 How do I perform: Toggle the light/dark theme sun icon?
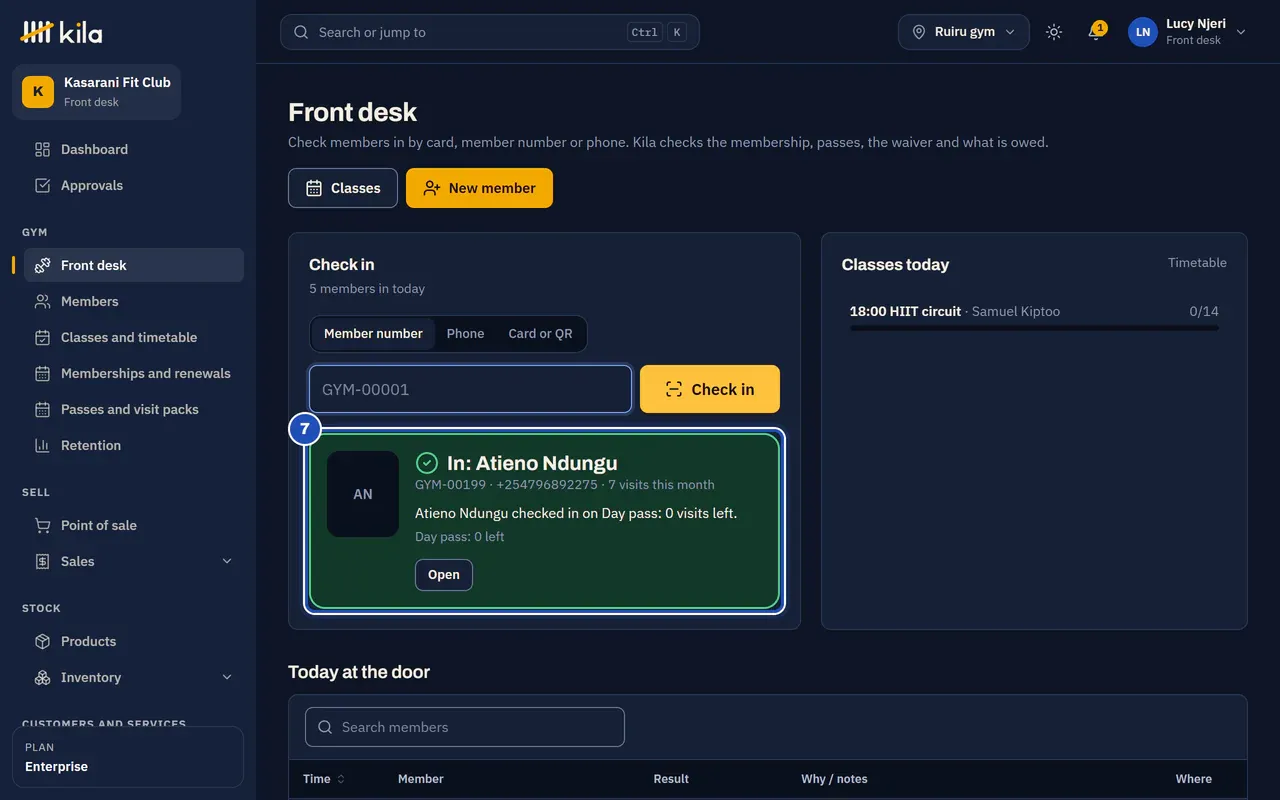[1054, 32]
